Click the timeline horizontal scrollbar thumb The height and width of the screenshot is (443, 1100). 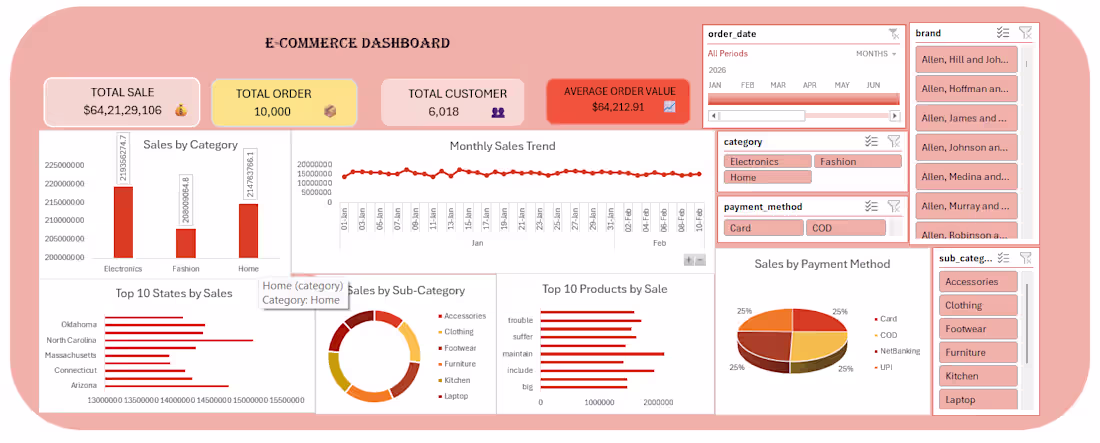click(762, 116)
